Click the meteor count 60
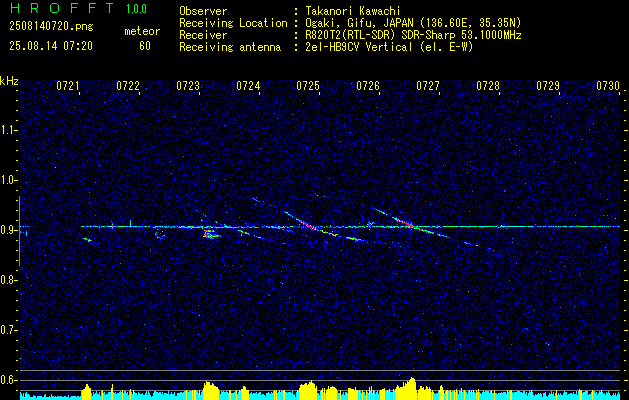The image size is (629, 400). click(x=145, y=46)
